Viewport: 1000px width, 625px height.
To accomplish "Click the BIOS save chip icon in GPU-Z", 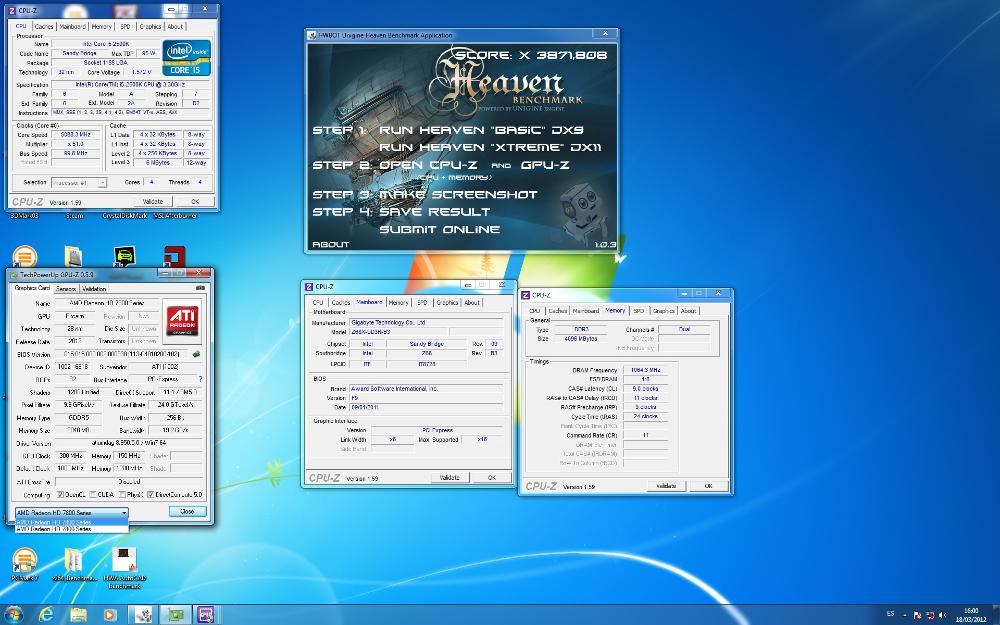I will pyautogui.click(x=197, y=354).
